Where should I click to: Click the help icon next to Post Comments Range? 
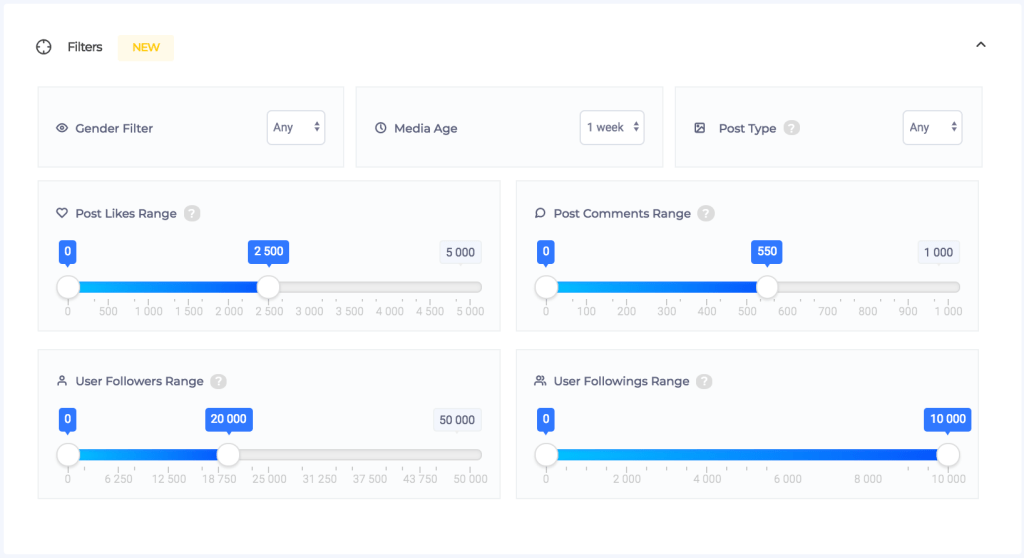[706, 213]
